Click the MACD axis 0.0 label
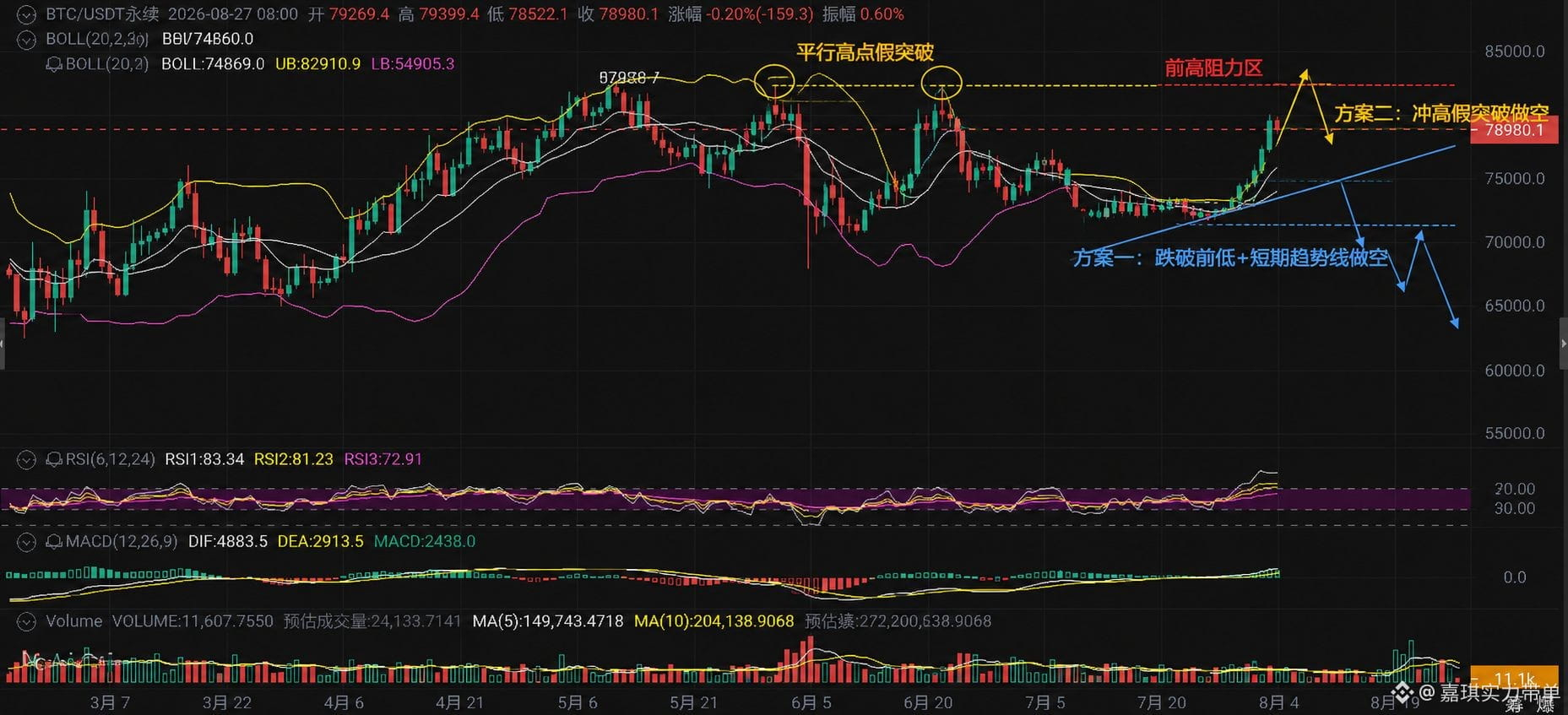Viewport: 1568px width, 715px height. click(x=1515, y=577)
